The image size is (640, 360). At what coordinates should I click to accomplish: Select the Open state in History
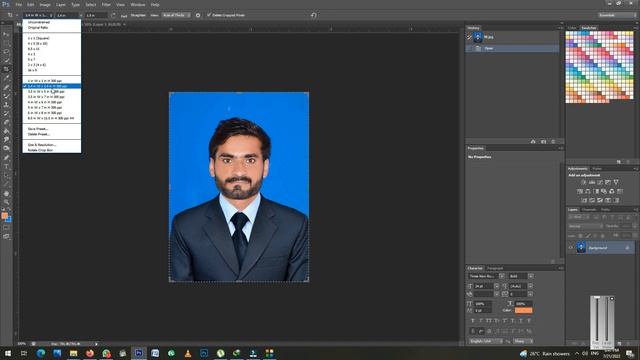[x=513, y=48]
